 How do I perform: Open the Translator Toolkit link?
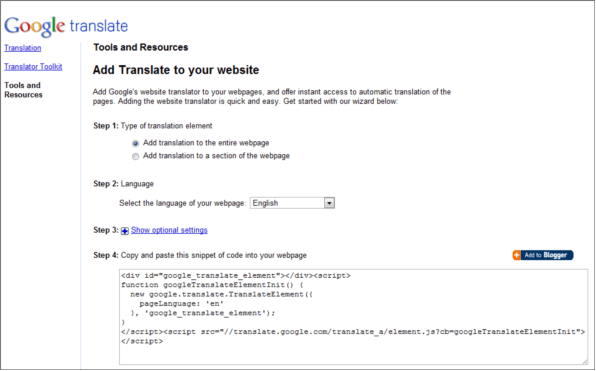pos(33,67)
